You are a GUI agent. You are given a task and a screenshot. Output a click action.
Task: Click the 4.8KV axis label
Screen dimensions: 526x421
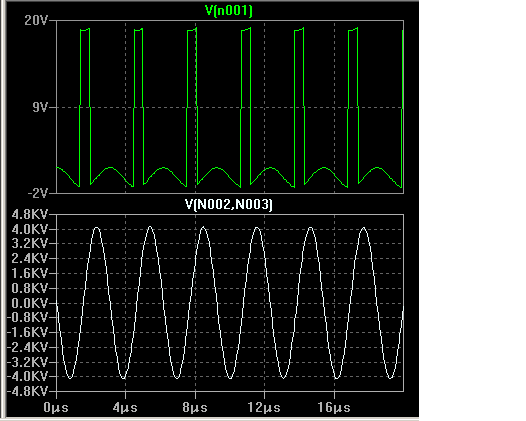30,214
